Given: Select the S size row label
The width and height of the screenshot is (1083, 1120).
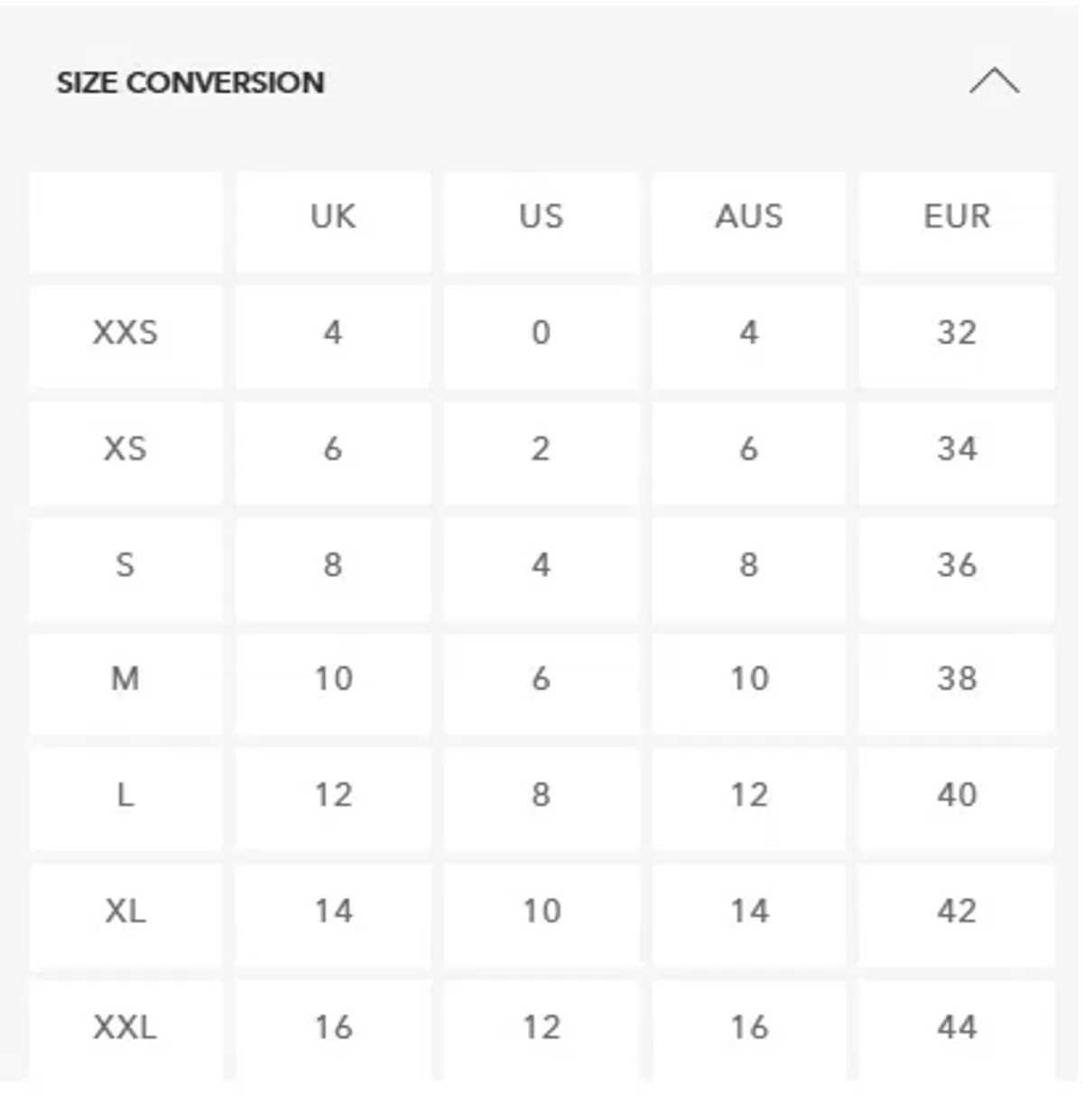Looking at the screenshot, I should tap(125, 565).
